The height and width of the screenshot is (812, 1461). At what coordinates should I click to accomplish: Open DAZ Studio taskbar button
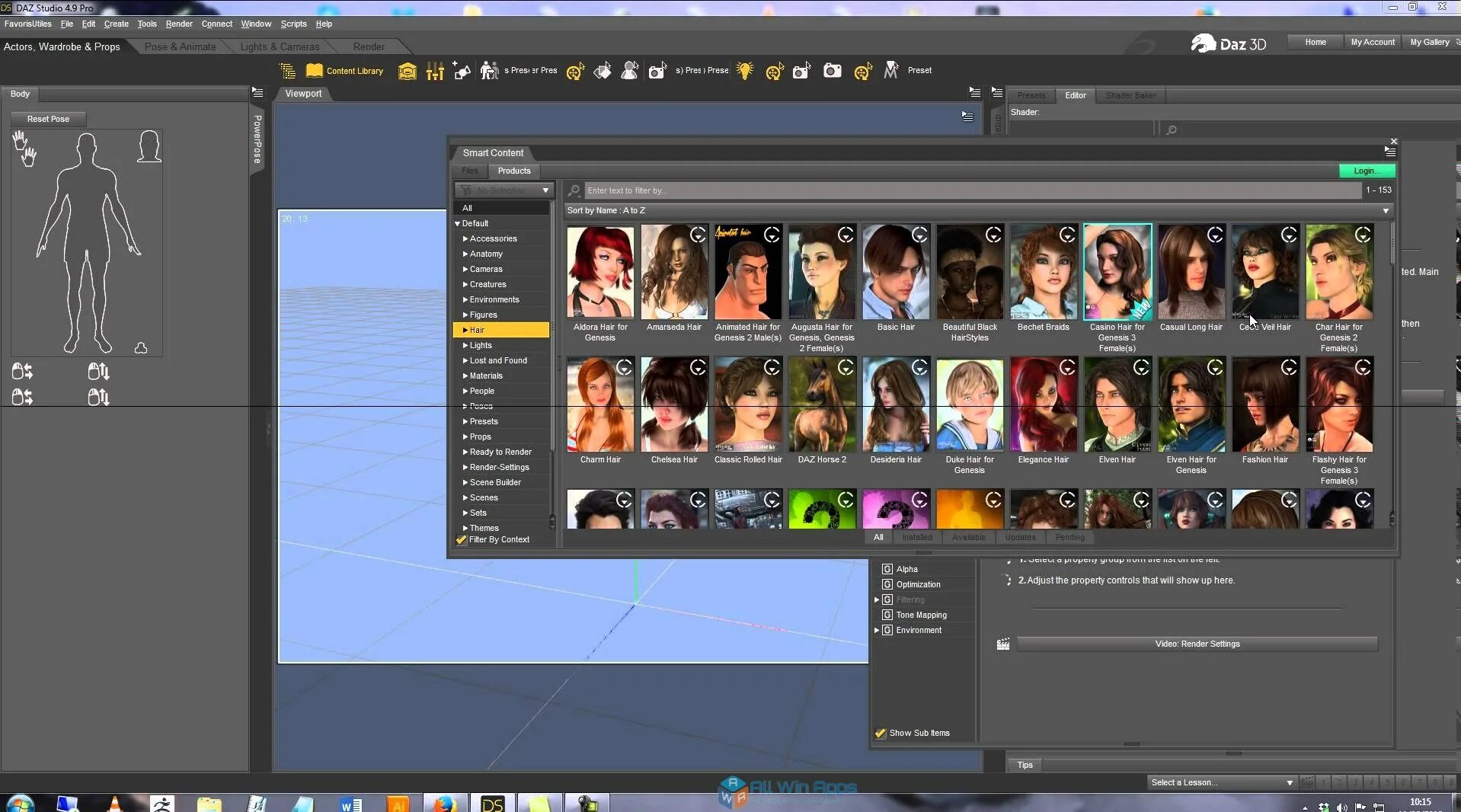click(492, 804)
